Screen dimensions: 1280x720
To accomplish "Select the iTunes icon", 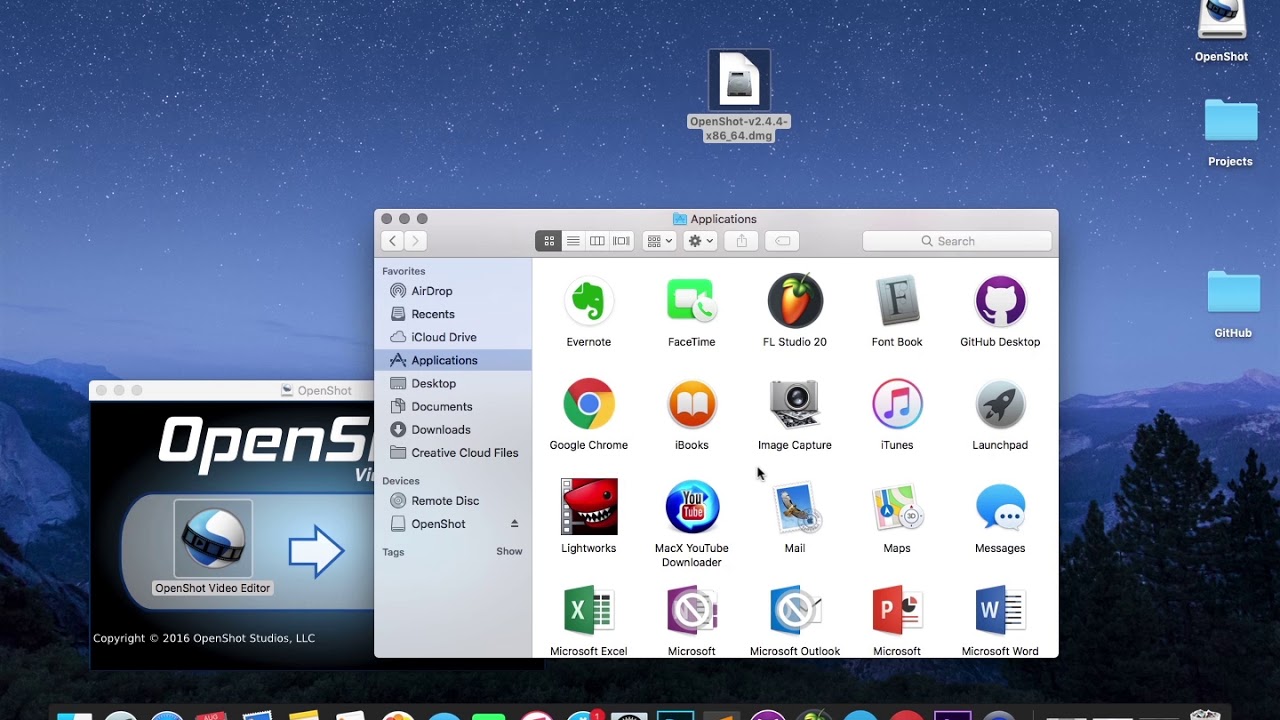I will pos(897,404).
